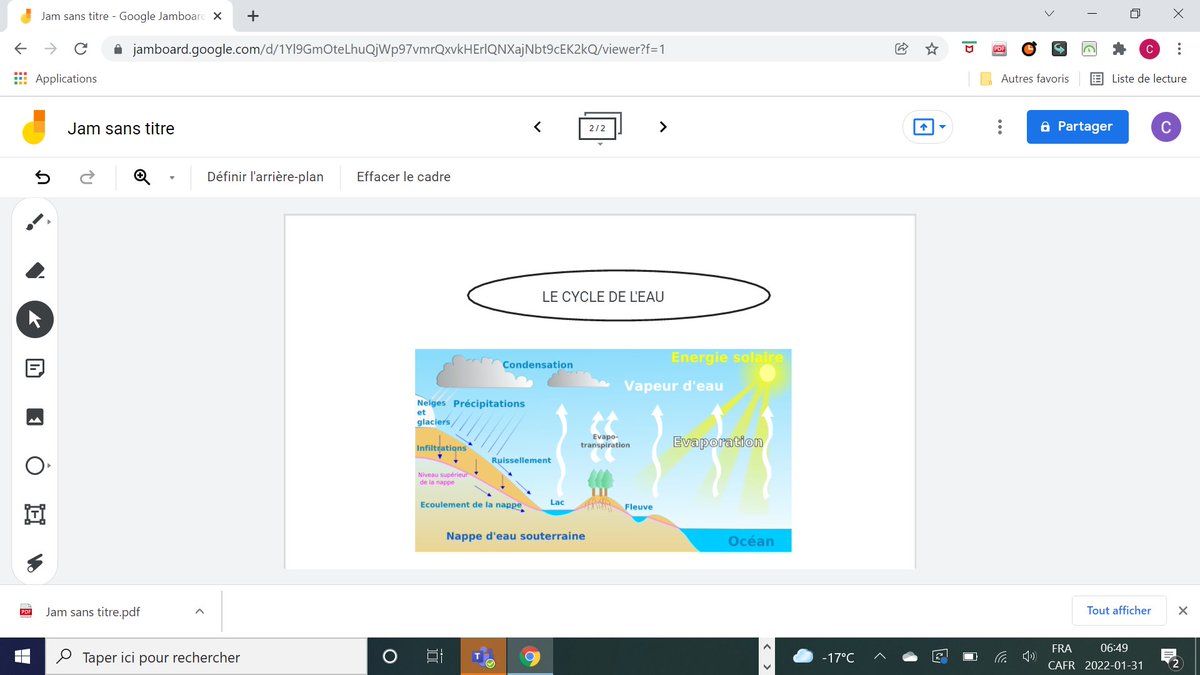The width and height of the screenshot is (1200, 675).
Task: Open the Chrome Extensions puzzle menu
Action: [x=1119, y=48]
